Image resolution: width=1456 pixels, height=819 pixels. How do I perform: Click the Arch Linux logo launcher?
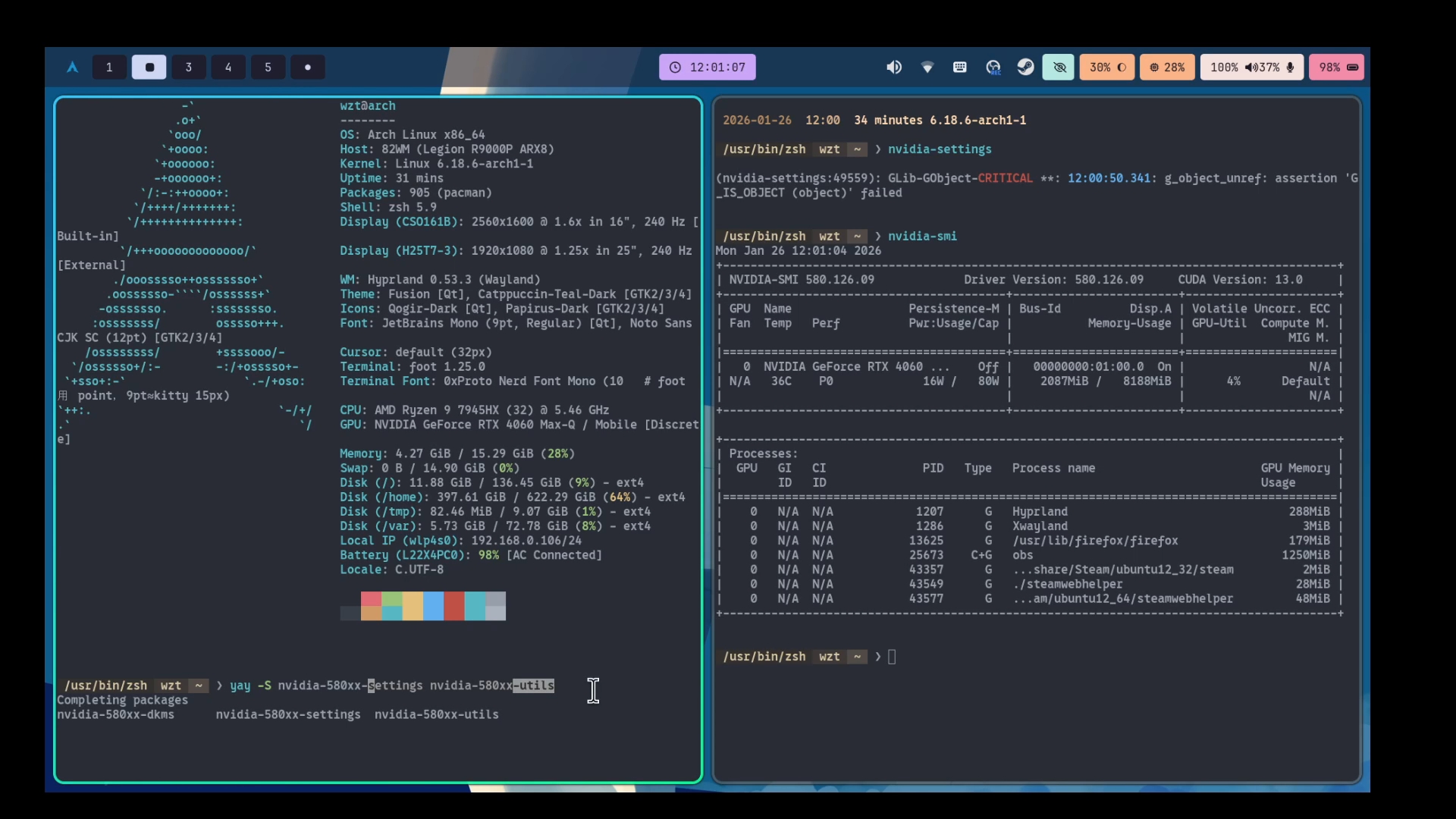click(73, 67)
